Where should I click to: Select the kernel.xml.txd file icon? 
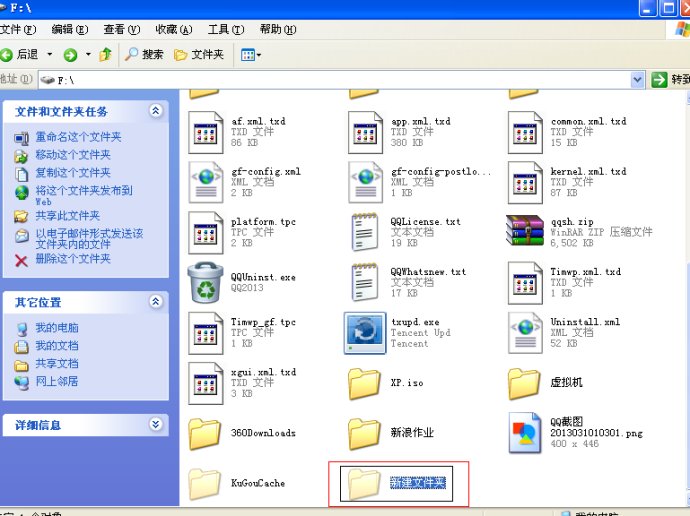(x=525, y=183)
